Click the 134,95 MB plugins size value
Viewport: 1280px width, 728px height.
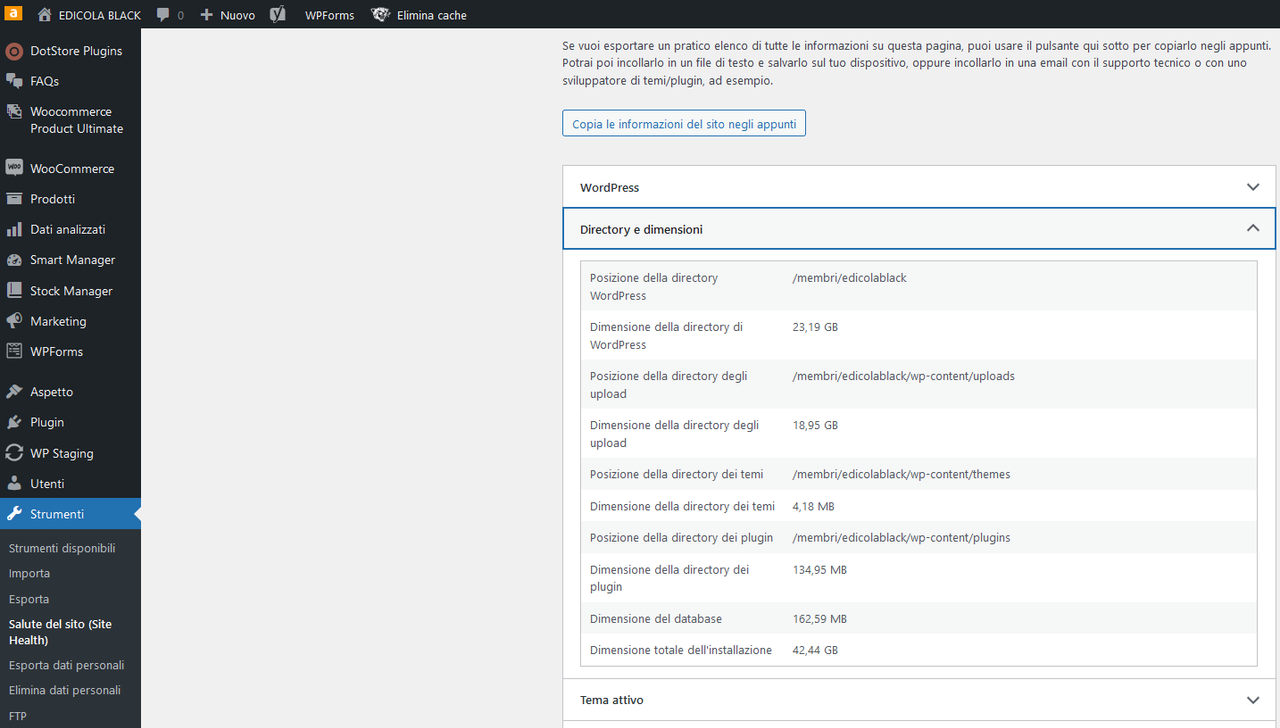pos(819,570)
